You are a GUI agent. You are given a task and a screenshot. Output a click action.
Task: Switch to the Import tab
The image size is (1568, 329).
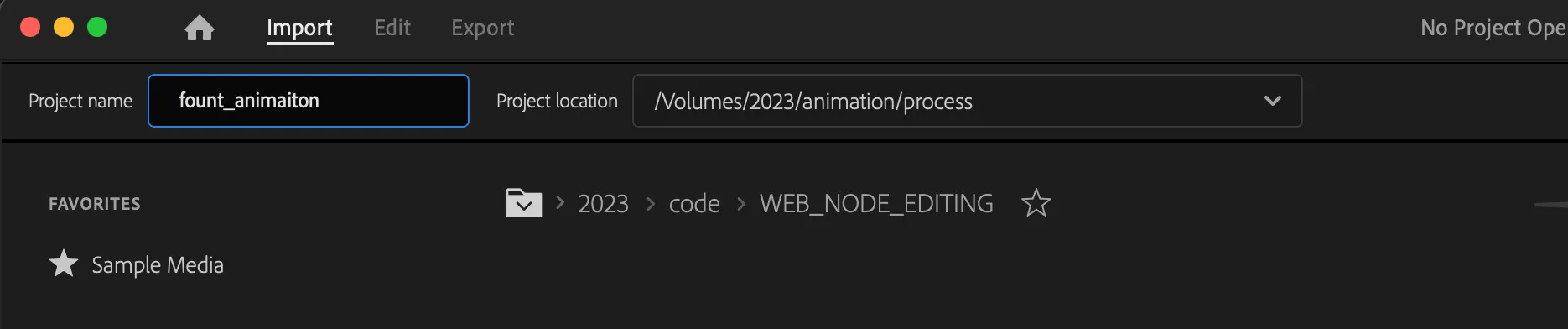299,28
